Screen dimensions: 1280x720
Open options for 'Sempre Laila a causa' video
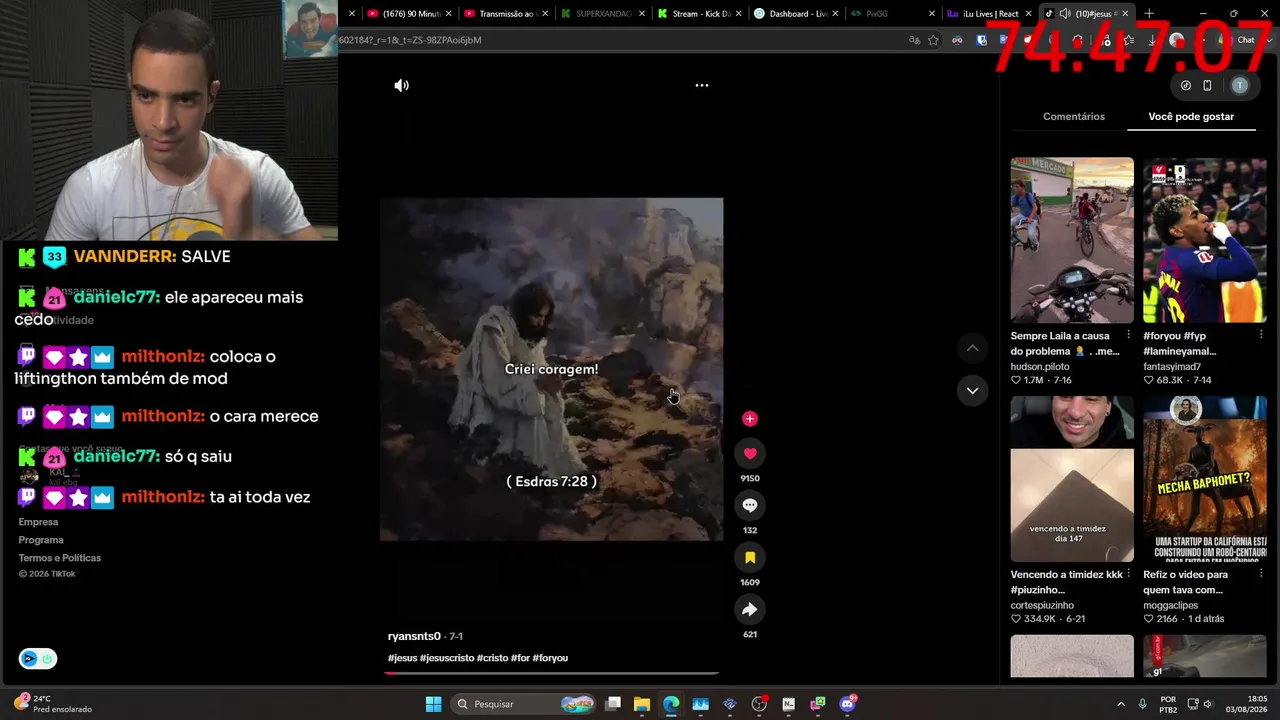tap(1128, 336)
